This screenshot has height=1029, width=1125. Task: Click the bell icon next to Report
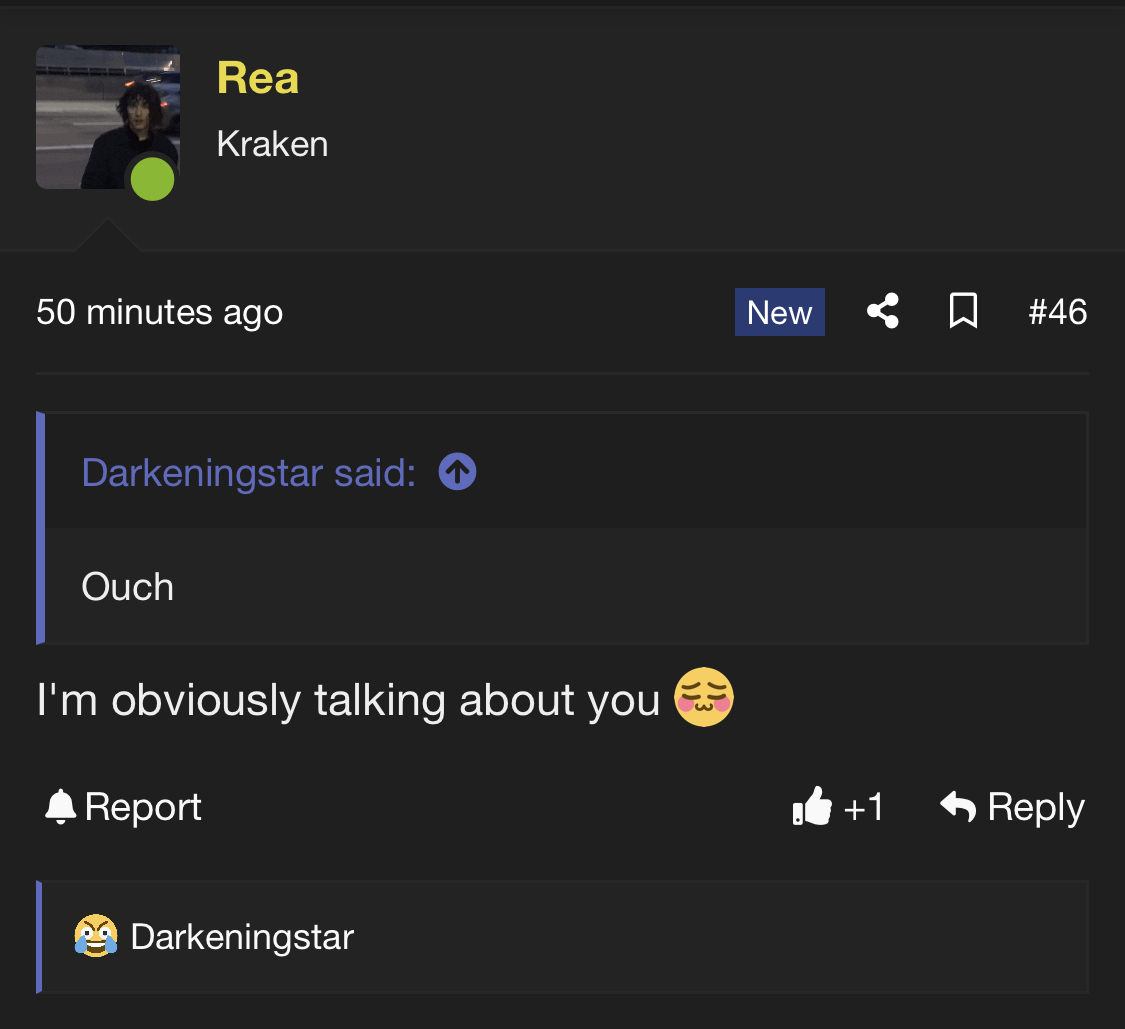[x=61, y=806]
